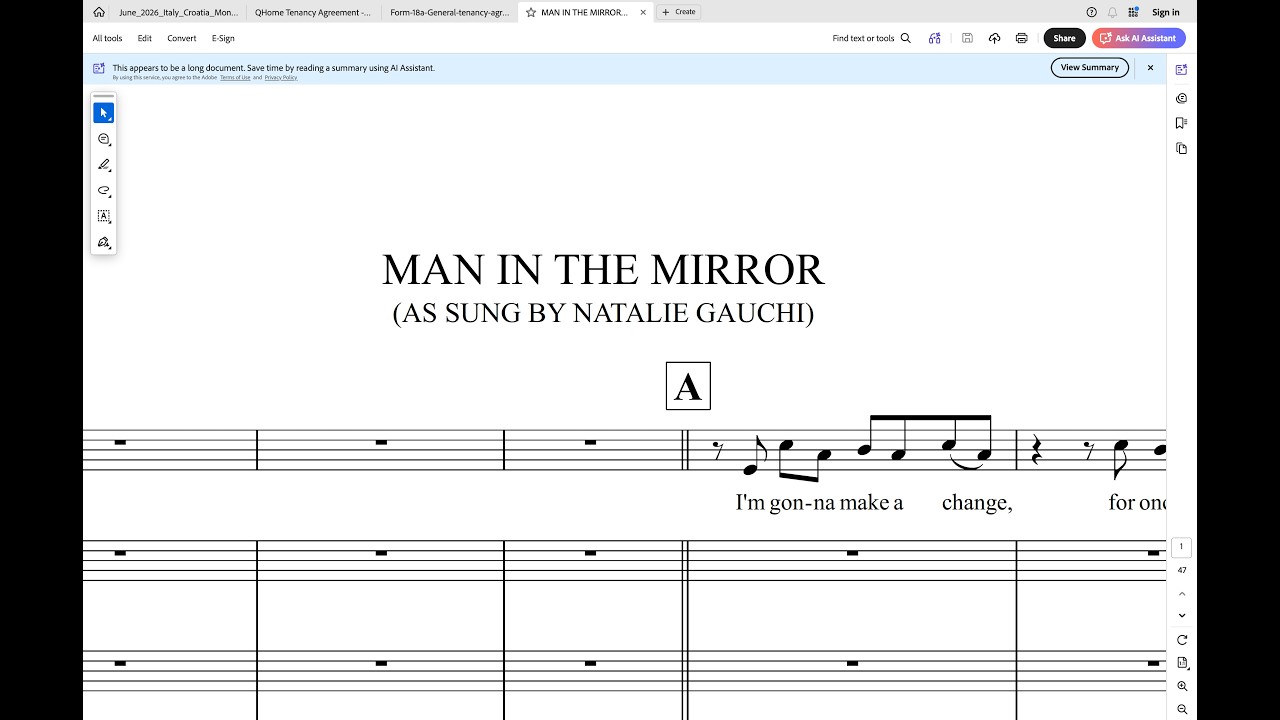This screenshot has width=1280, height=720.
Task: Choose the highlighter pen tool
Action: 104,165
